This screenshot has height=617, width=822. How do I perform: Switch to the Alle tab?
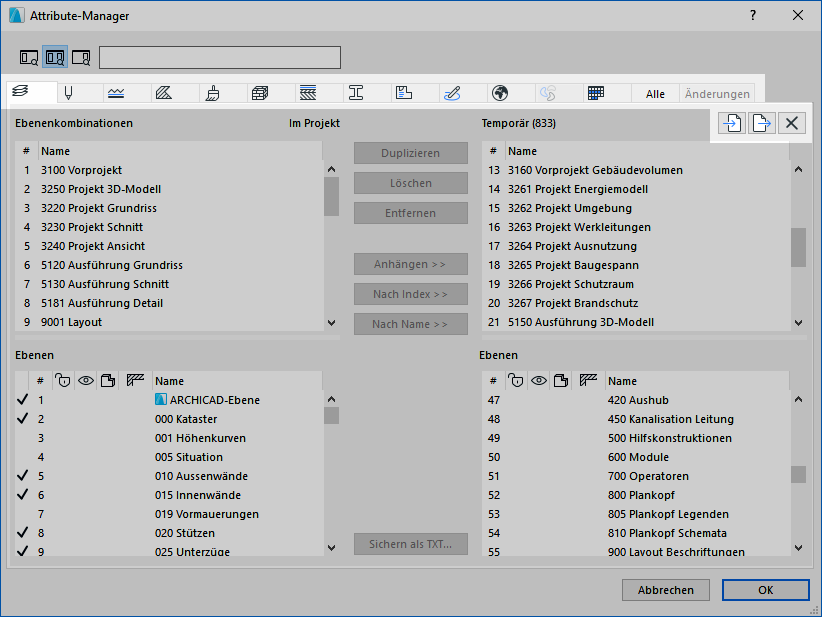pyautogui.click(x=655, y=94)
